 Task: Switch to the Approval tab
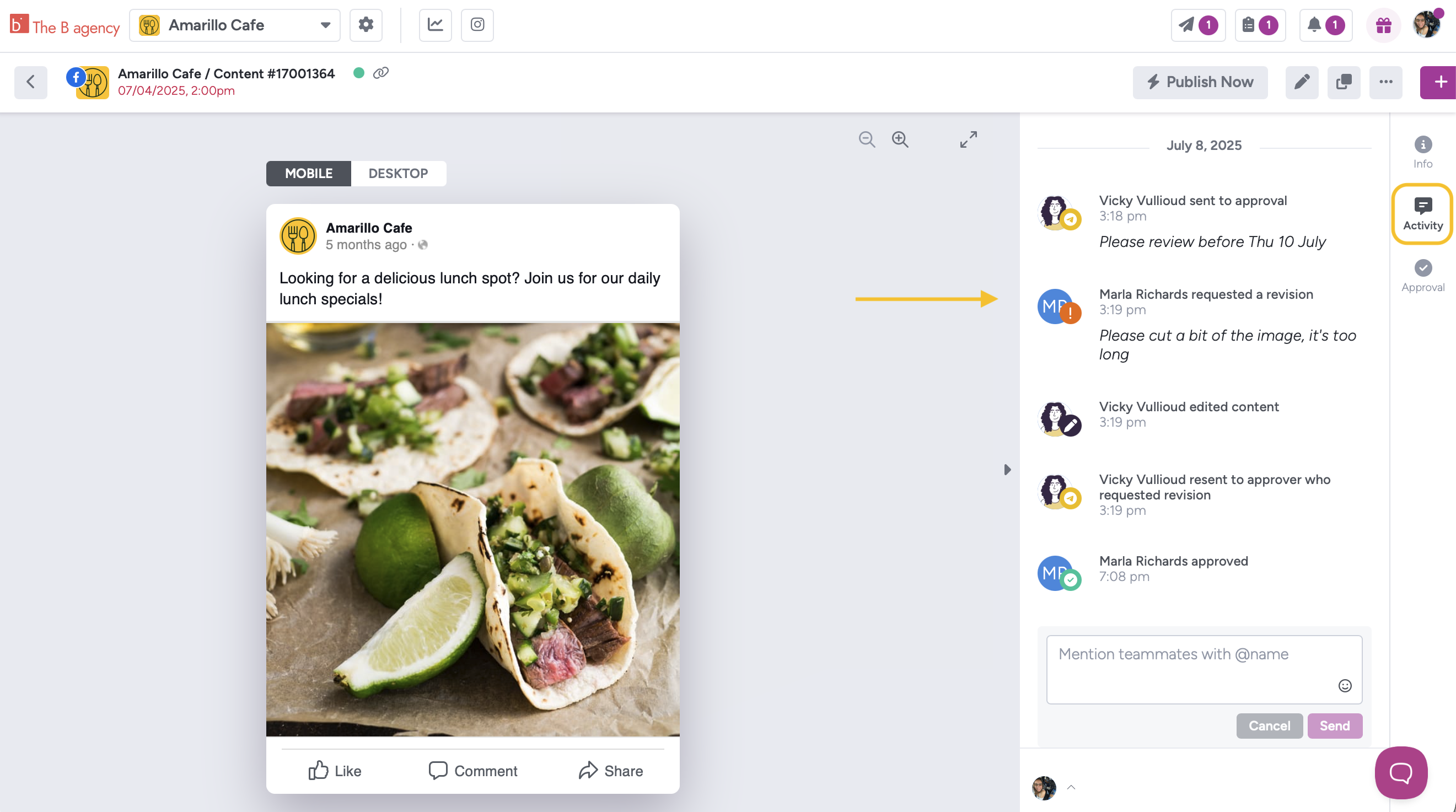[1423, 276]
